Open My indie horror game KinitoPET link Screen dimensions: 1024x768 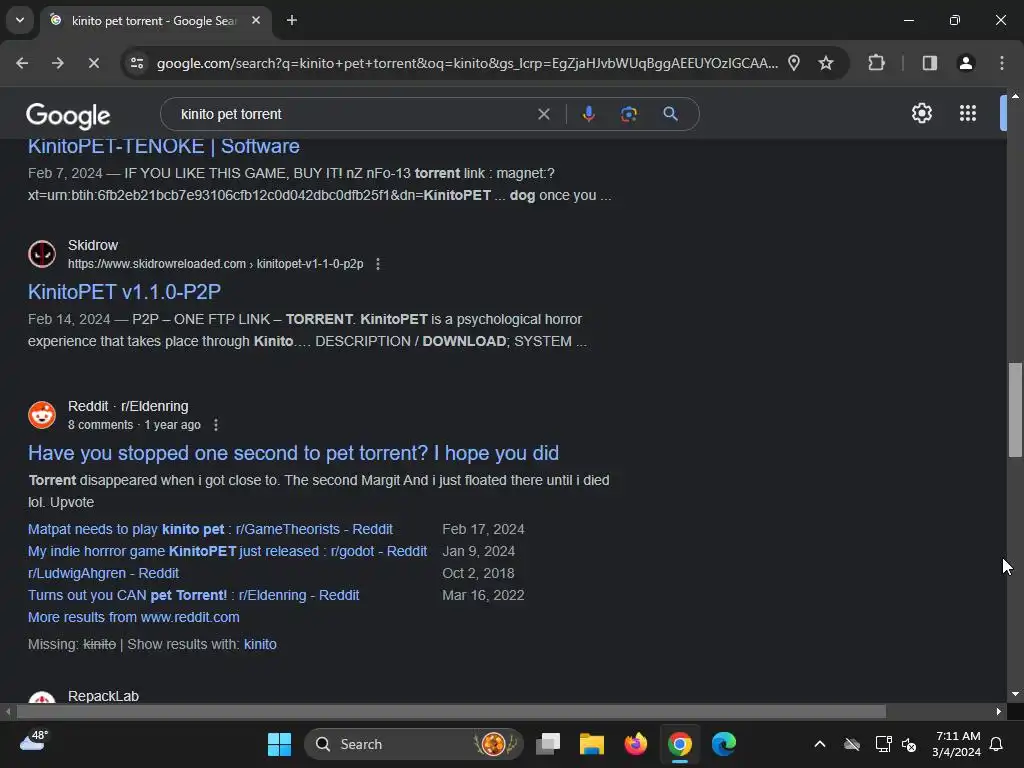[x=227, y=551]
